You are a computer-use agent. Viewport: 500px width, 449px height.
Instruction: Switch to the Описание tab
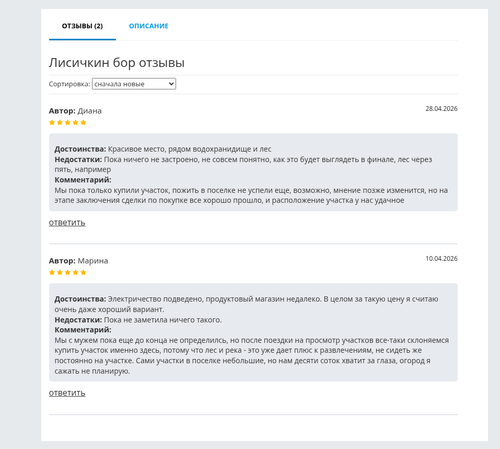point(149,26)
